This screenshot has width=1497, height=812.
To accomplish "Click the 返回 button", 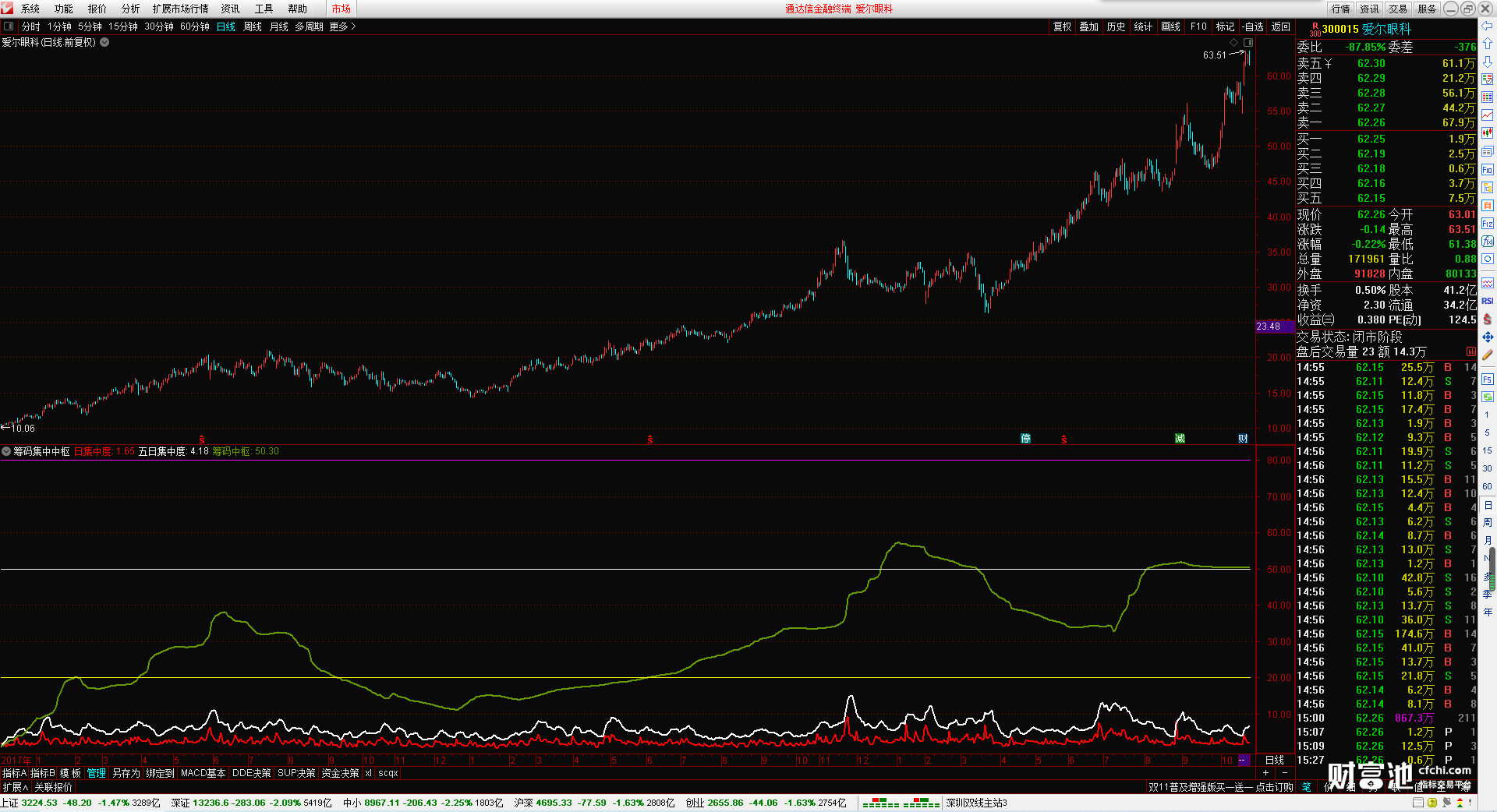I will [1281, 26].
